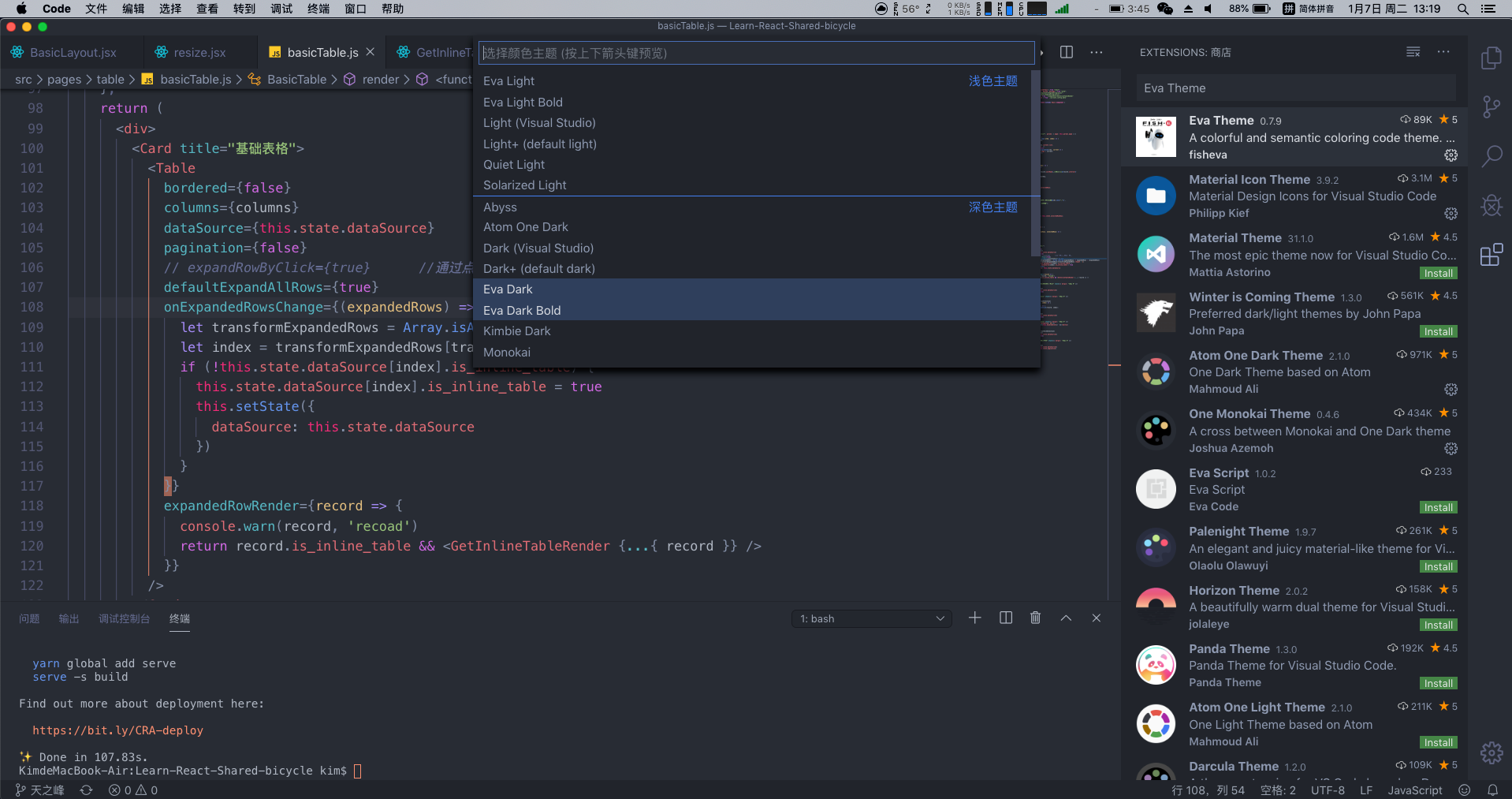Open the 调试控制台 panel tab

[x=124, y=618]
